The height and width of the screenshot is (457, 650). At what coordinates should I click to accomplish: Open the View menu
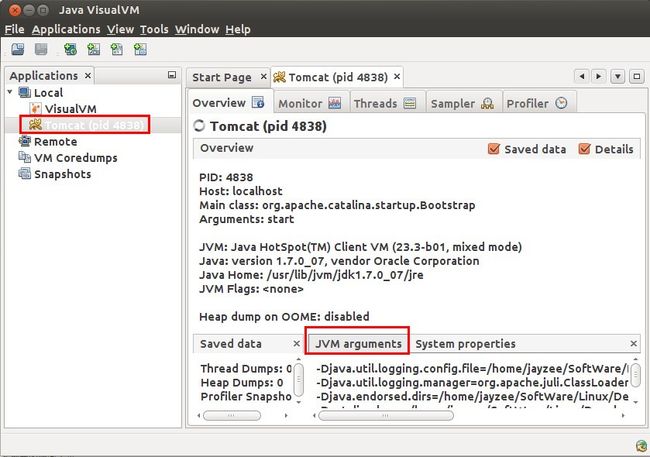pos(120,29)
